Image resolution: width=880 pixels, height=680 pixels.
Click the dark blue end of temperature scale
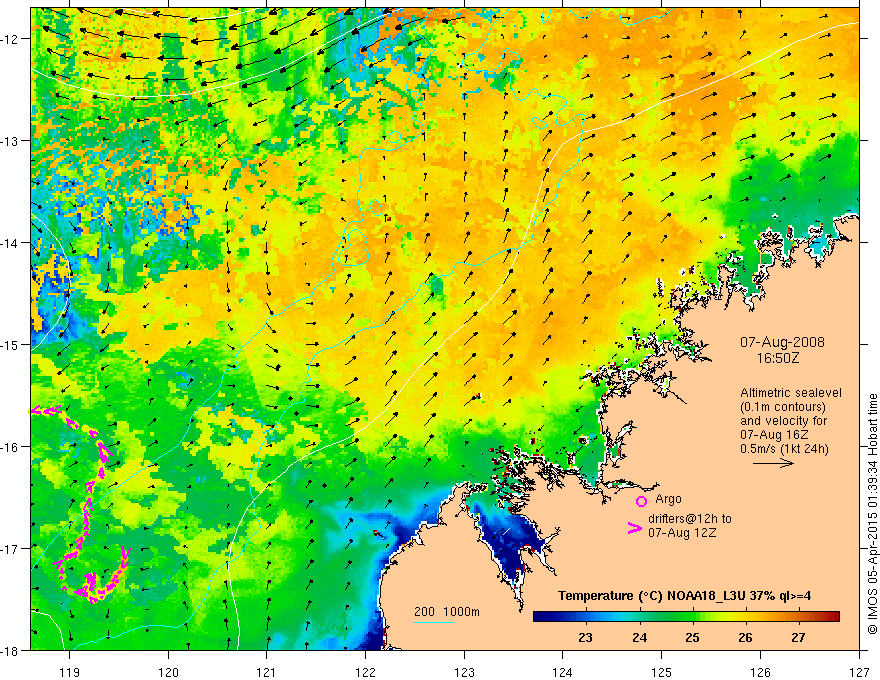pos(540,616)
